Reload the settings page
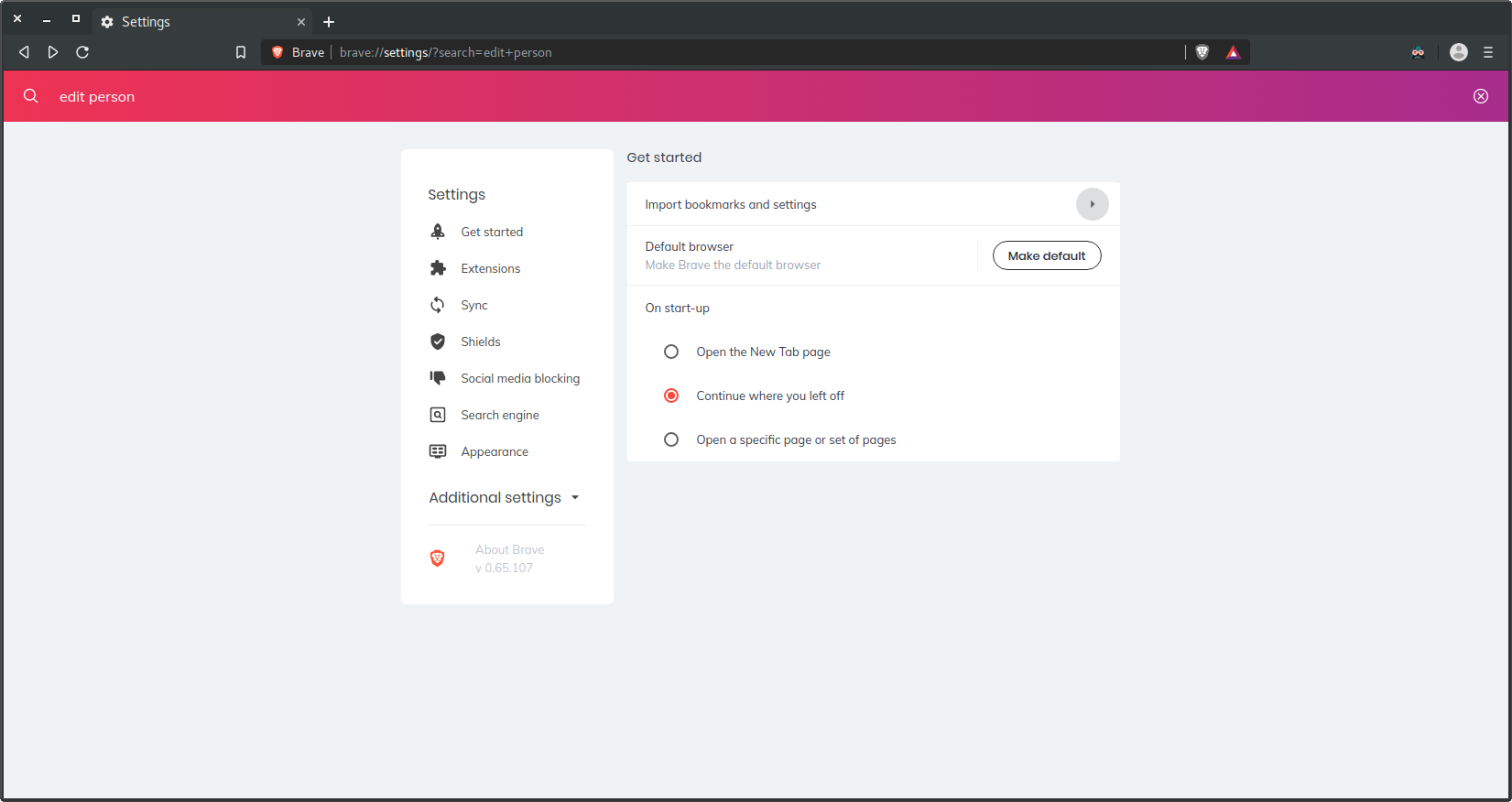Screen dimensions: 1512x802 (x=82, y=52)
